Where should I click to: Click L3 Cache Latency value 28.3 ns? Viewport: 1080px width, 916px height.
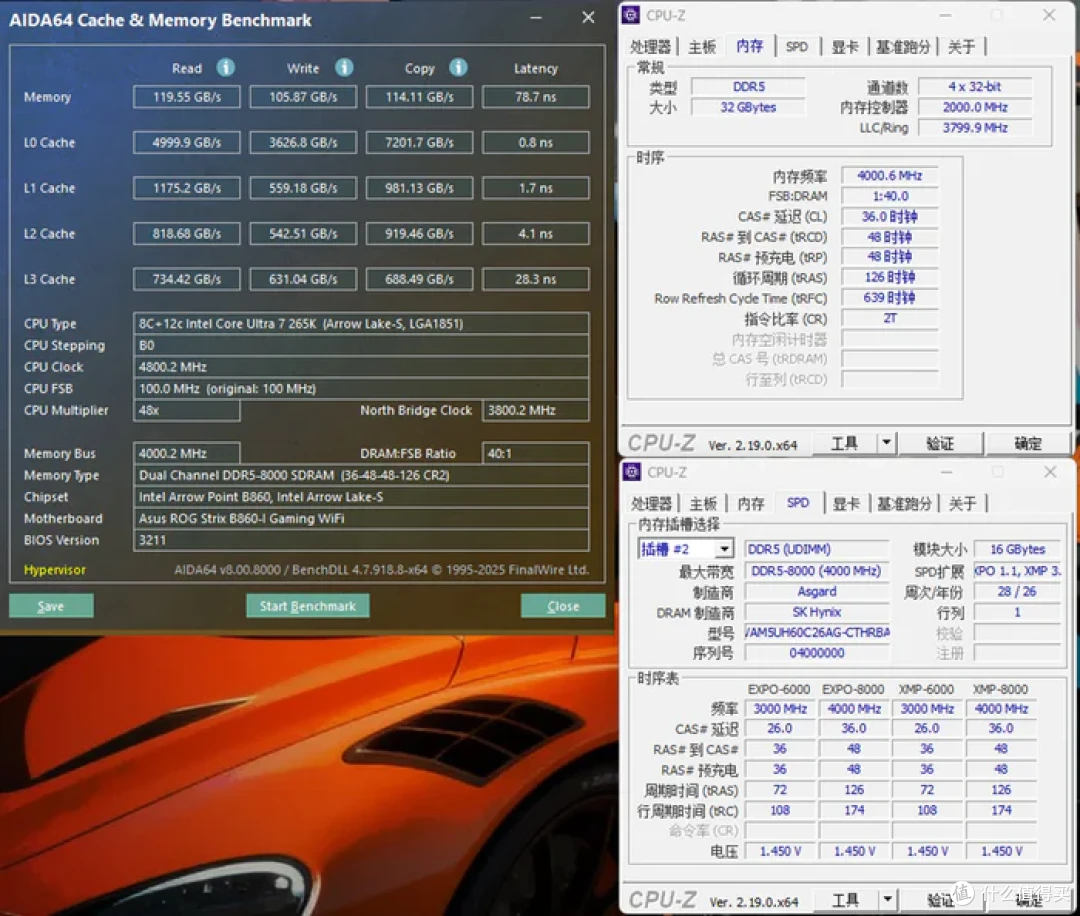click(536, 279)
